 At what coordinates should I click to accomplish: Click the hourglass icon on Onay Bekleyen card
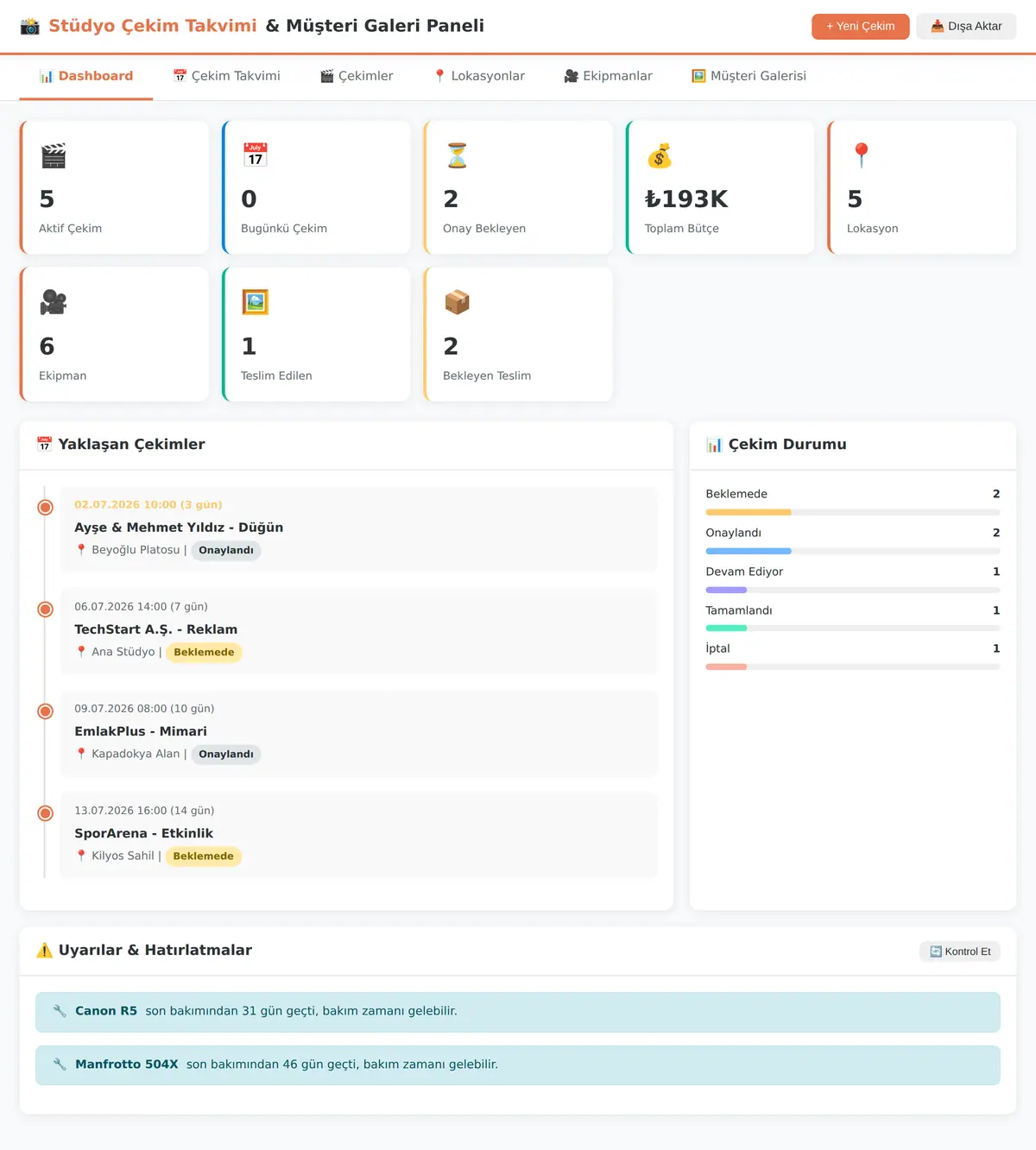point(458,155)
